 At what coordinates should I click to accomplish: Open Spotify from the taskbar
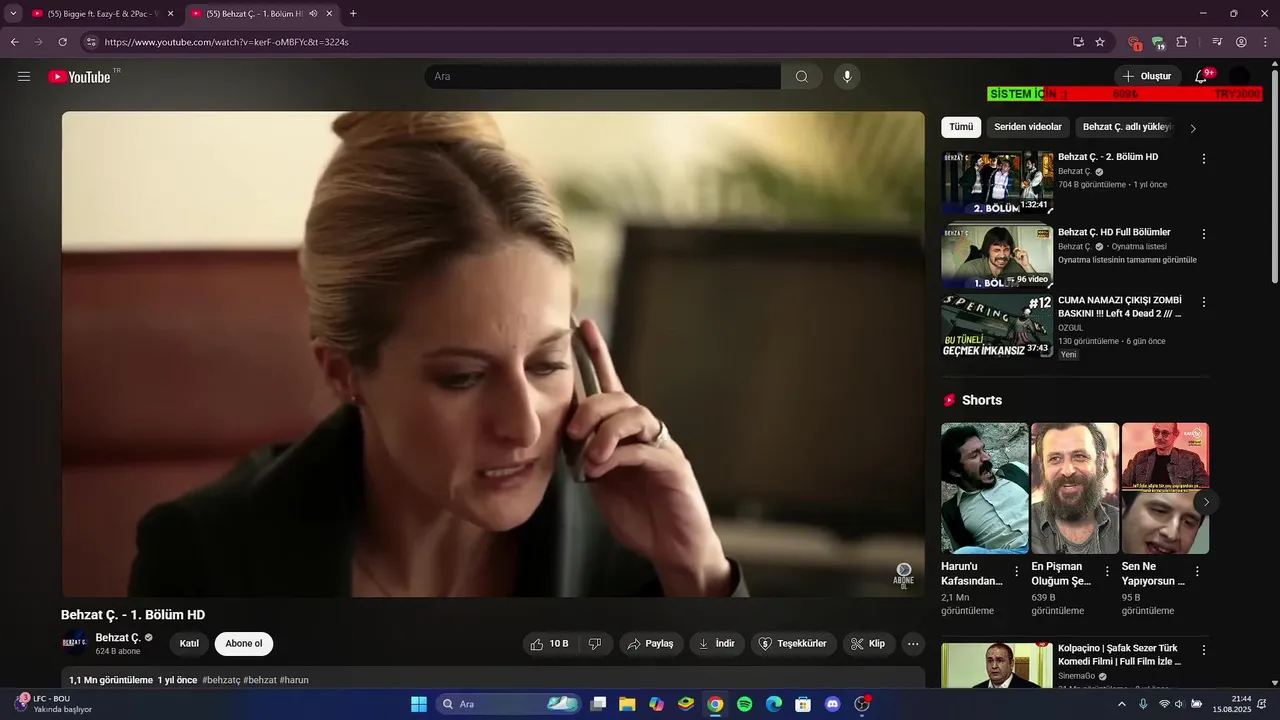pyautogui.click(x=744, y=704)
